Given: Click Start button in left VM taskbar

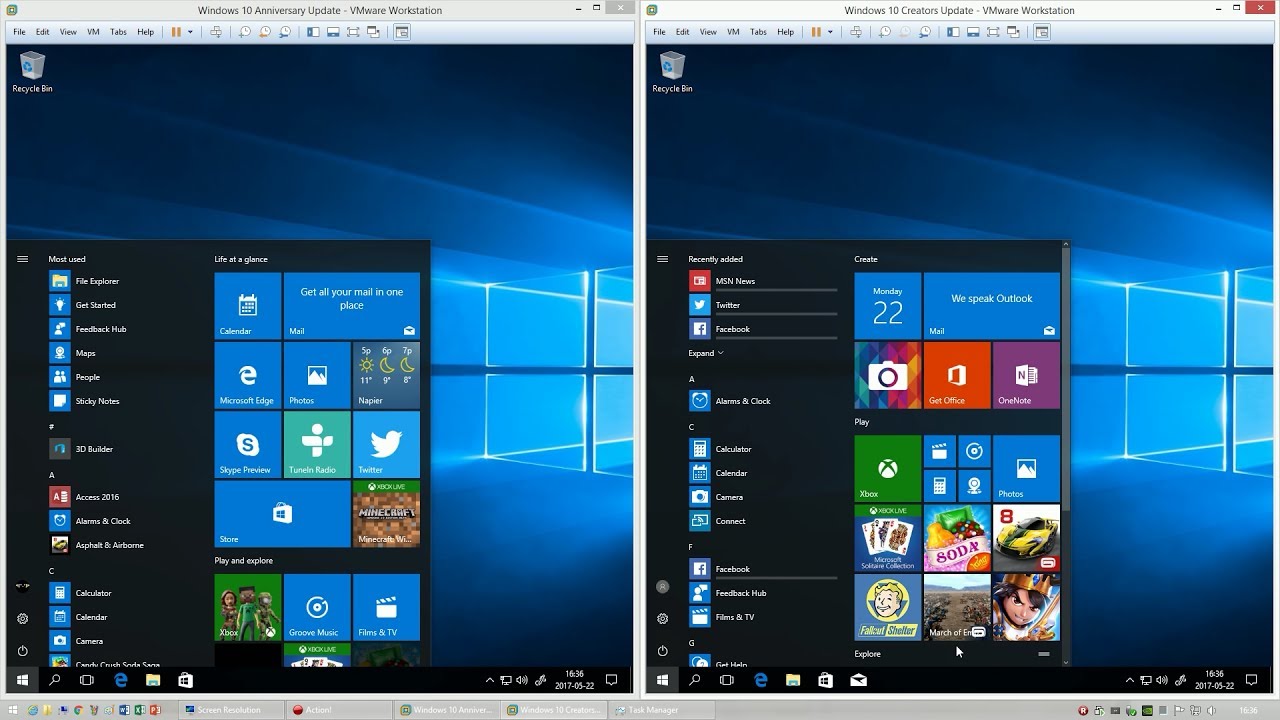Looking at the screenshot, I should tap(22, 680).
